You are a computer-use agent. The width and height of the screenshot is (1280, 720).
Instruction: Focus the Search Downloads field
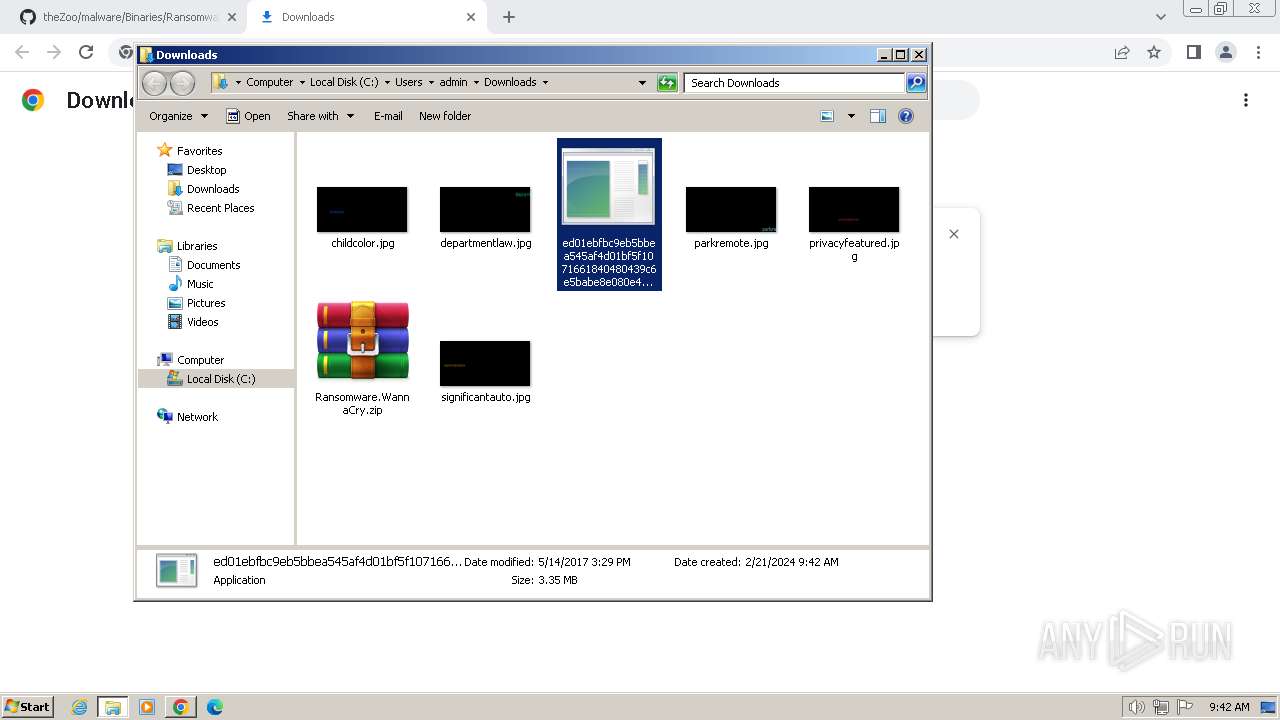[x=795, y=83]
